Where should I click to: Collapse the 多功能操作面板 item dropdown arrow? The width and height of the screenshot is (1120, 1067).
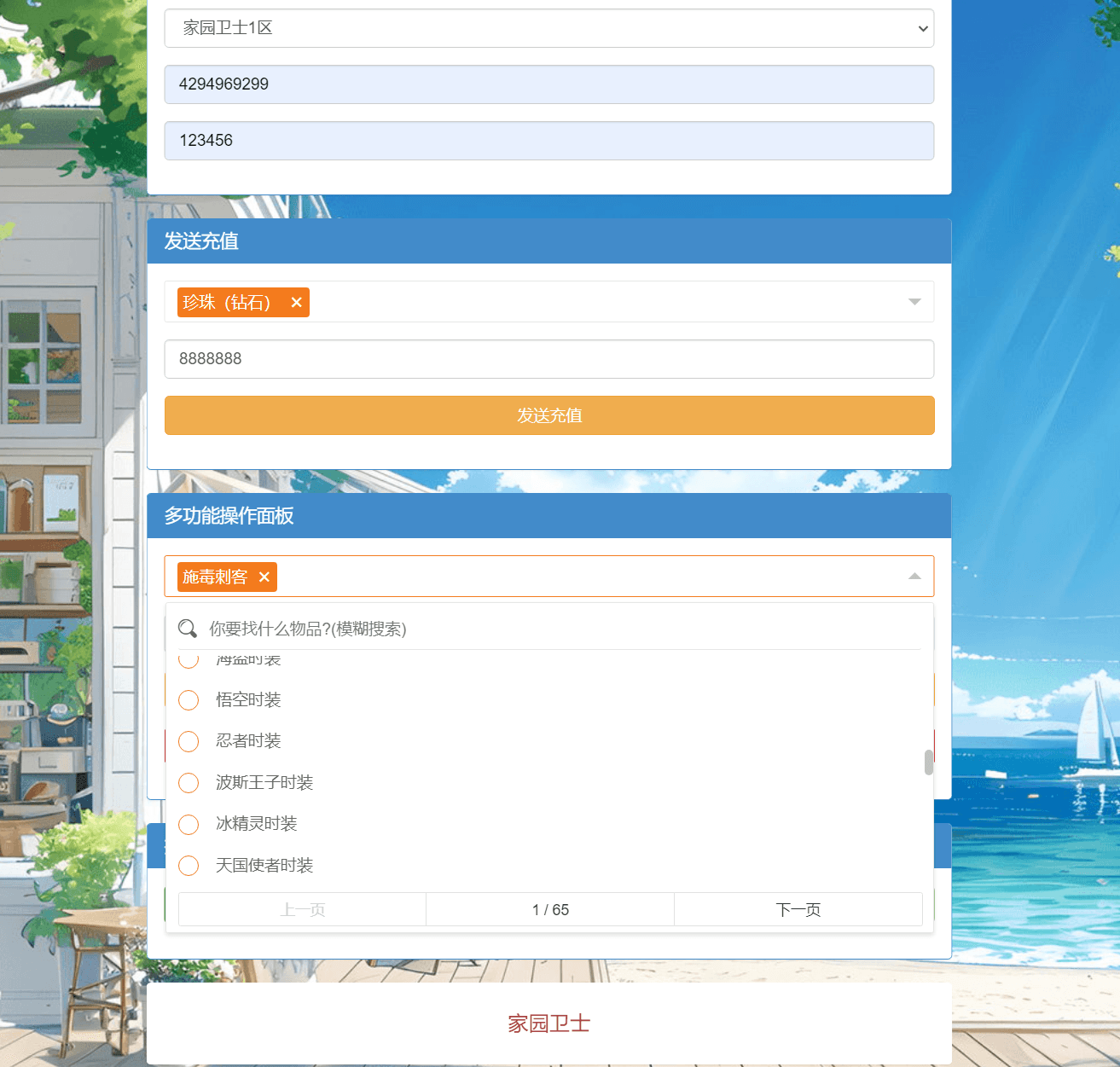click(x=914, y=577)
